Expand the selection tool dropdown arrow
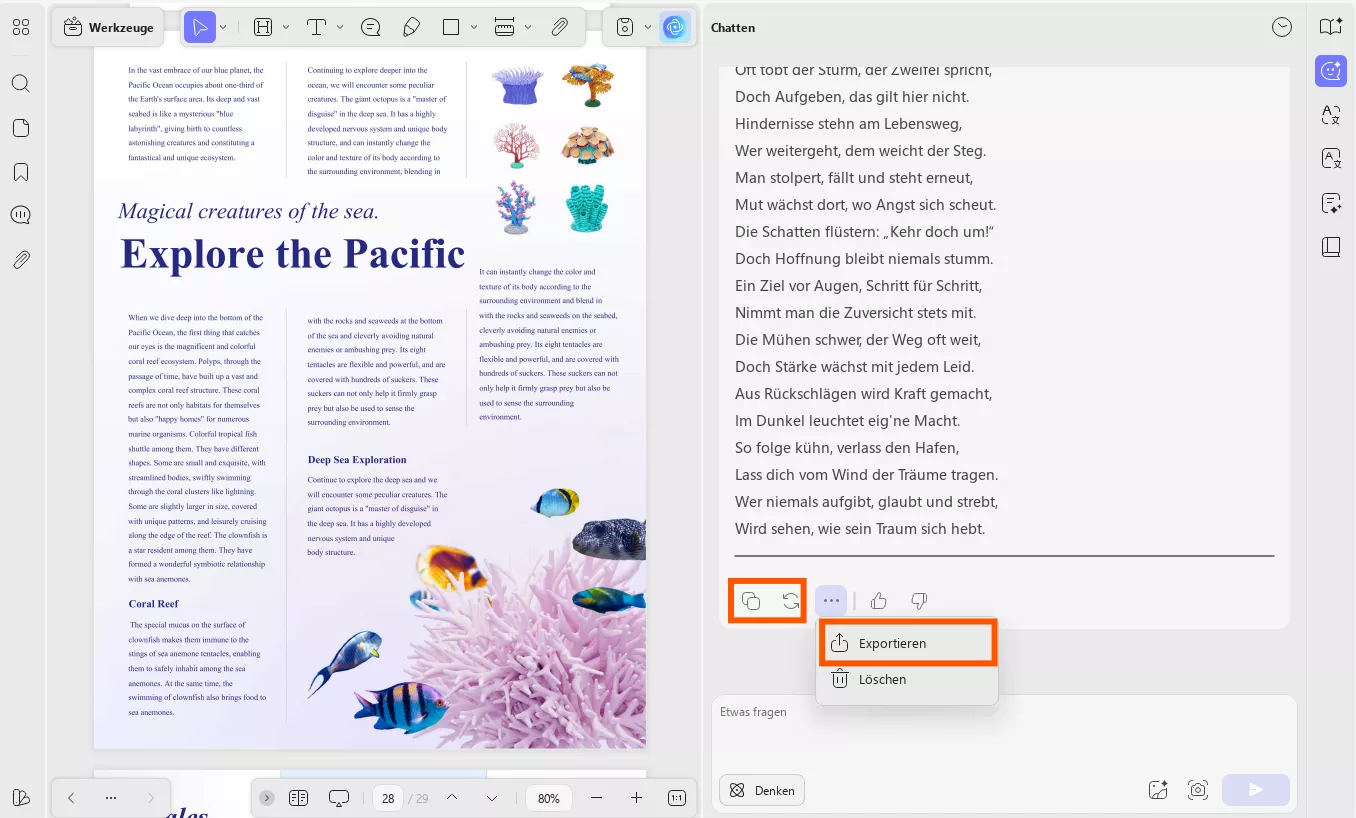The height and width of the screenshot is (818, 1356). click(x=223, y=28)
